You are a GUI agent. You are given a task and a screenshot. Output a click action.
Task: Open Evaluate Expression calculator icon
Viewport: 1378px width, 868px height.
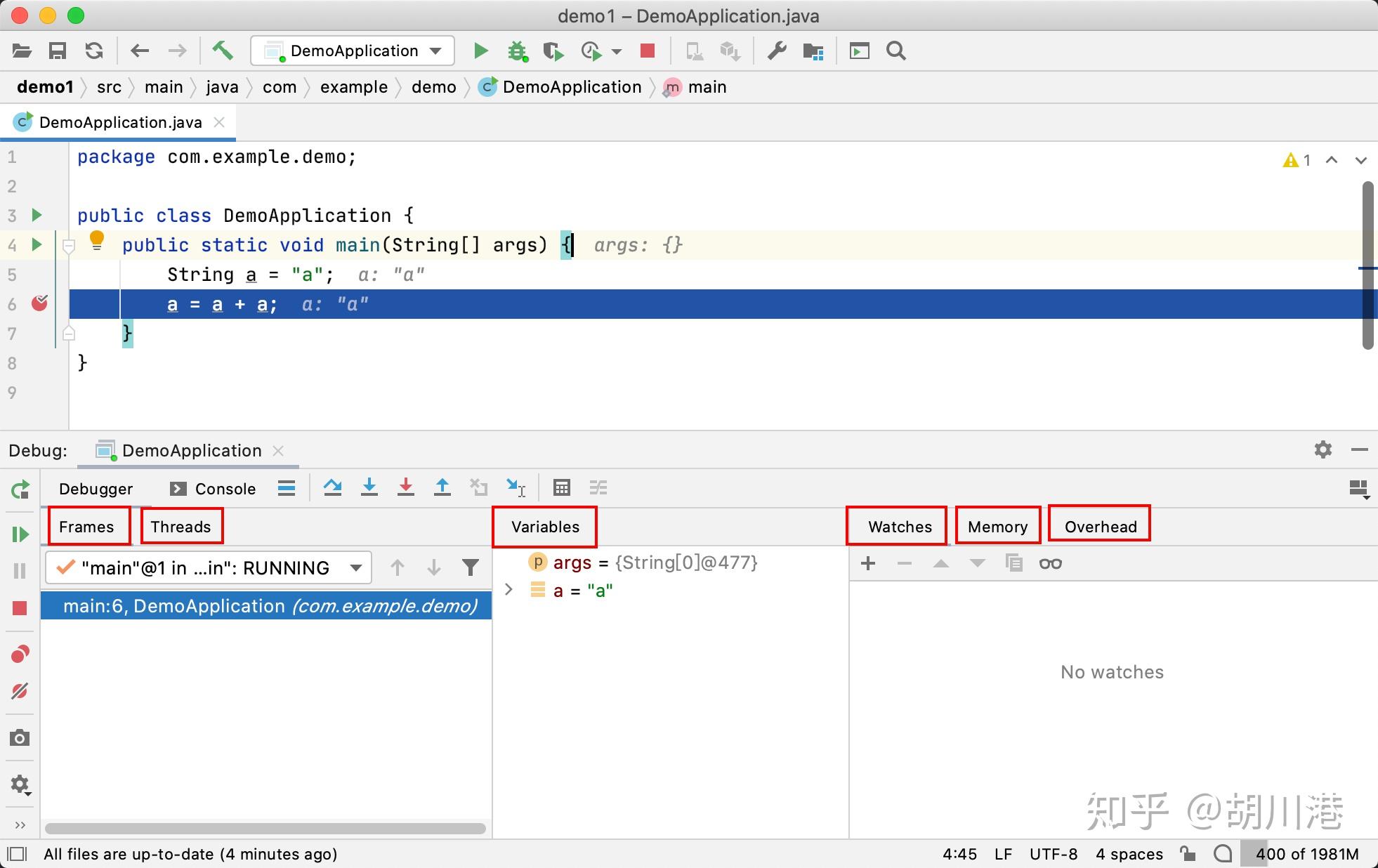pyautogui.click(x=561, y=487)
